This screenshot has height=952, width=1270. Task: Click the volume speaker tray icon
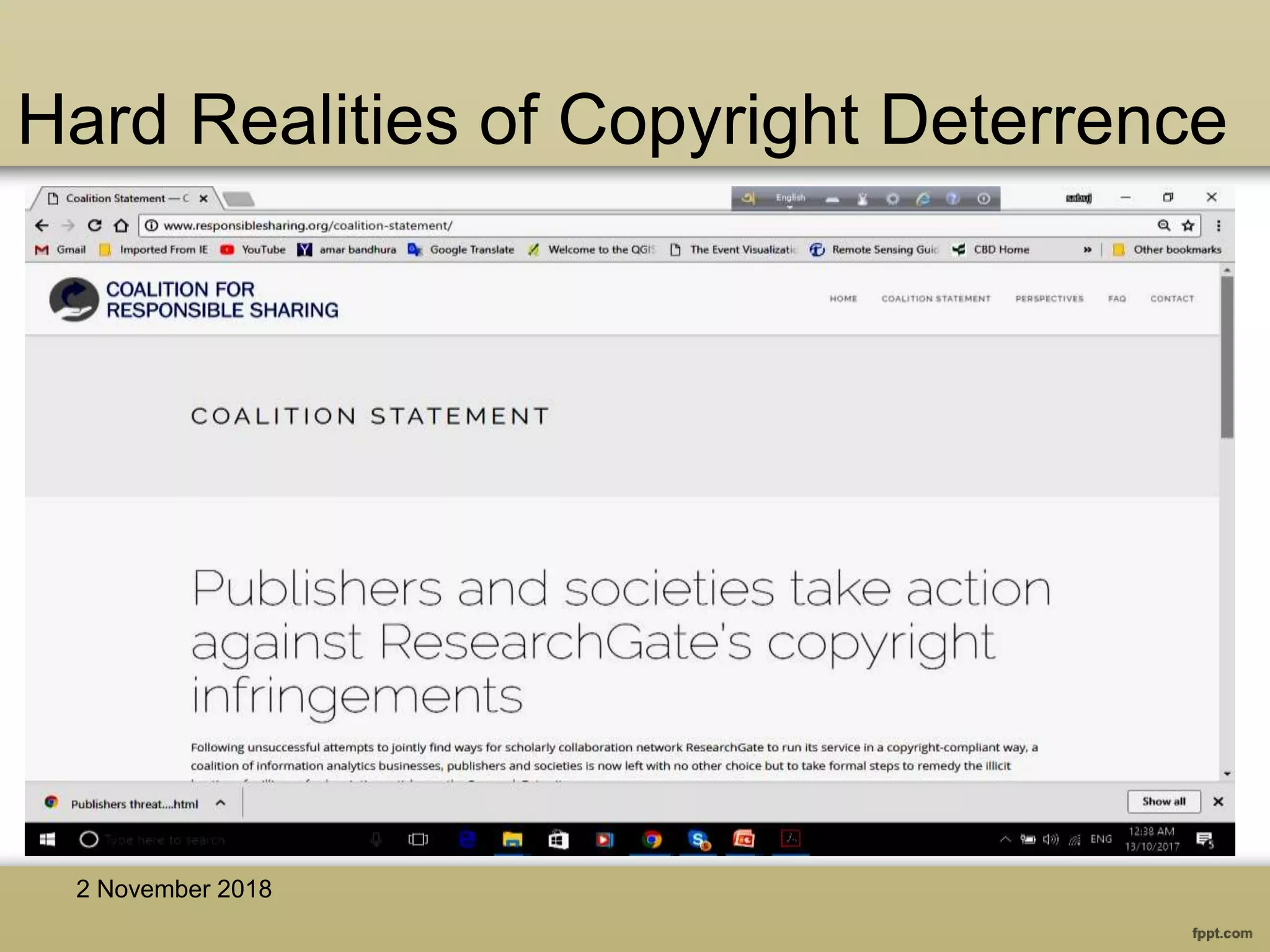pyautogui.click(x=1050, y=839)
